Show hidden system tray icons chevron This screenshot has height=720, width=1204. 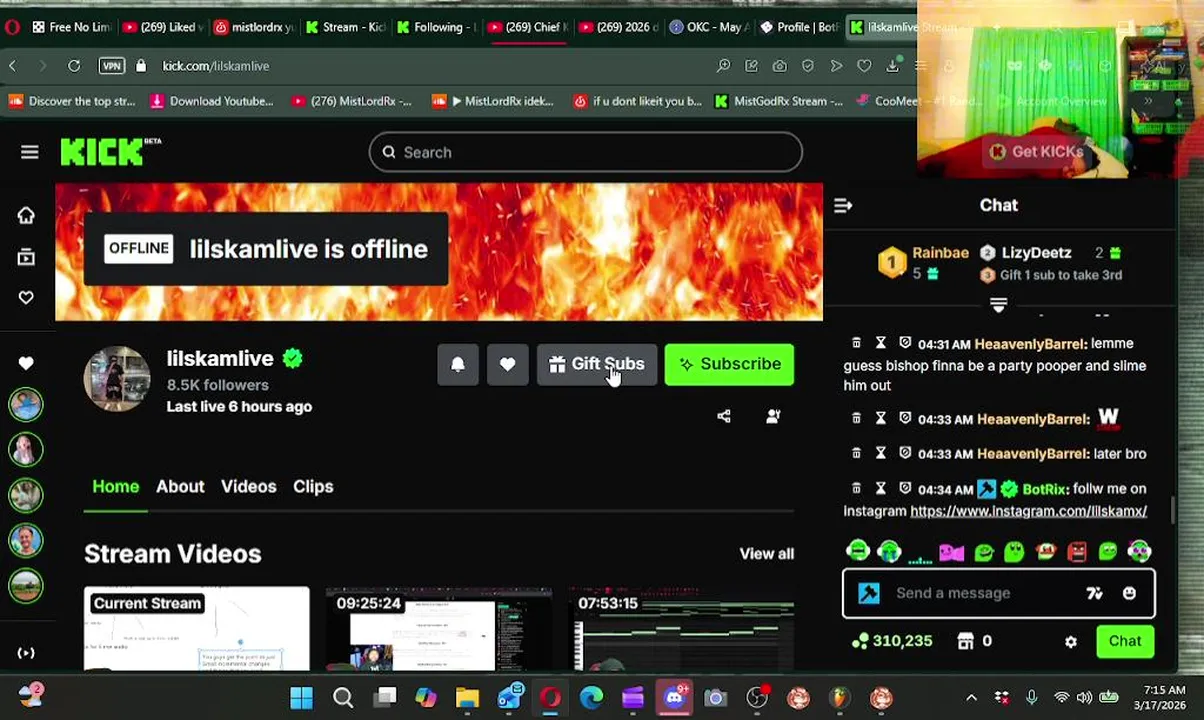[x=971, y=697]
